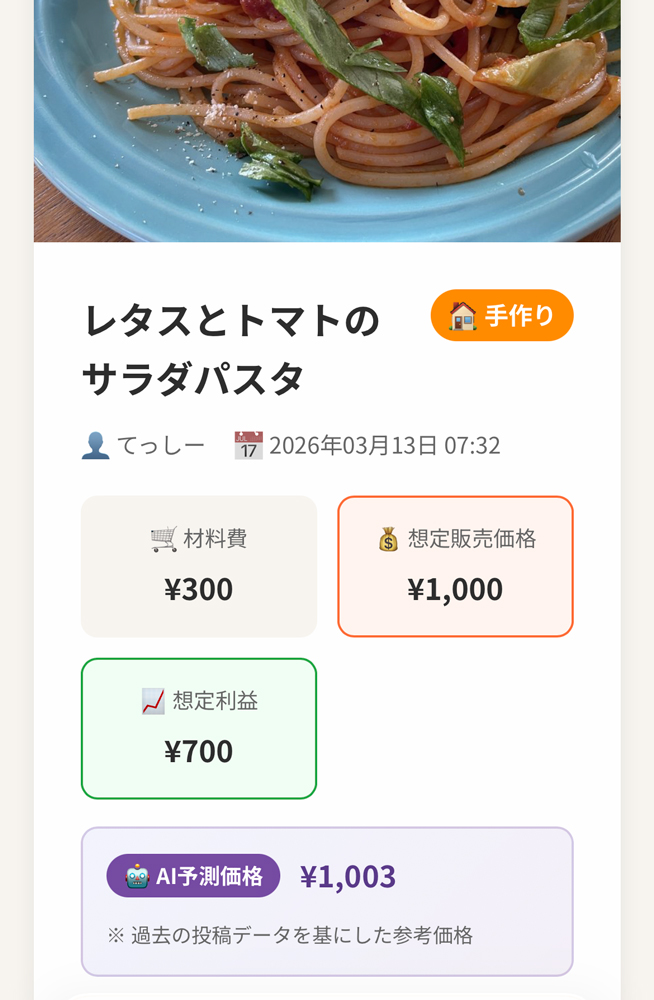Open the pasta dish photo
654x1000 pixels.
tap(327, 120)
